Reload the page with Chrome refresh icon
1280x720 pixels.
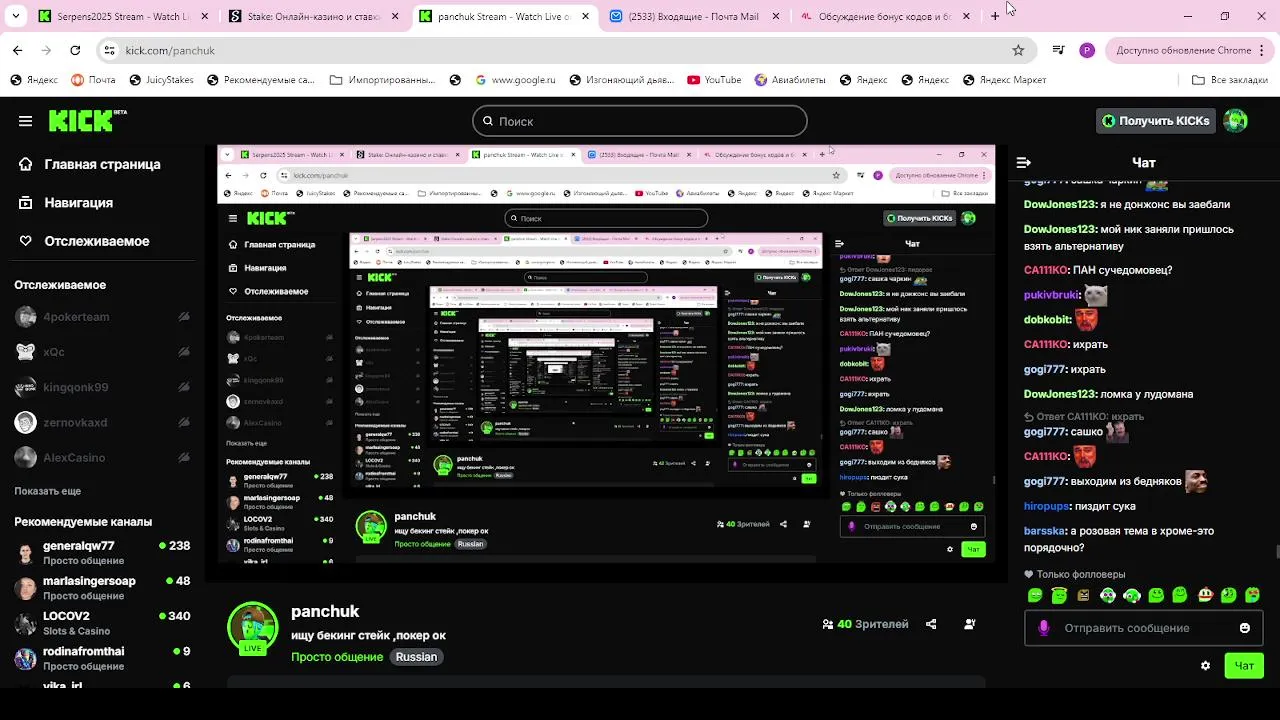point(75,50)
